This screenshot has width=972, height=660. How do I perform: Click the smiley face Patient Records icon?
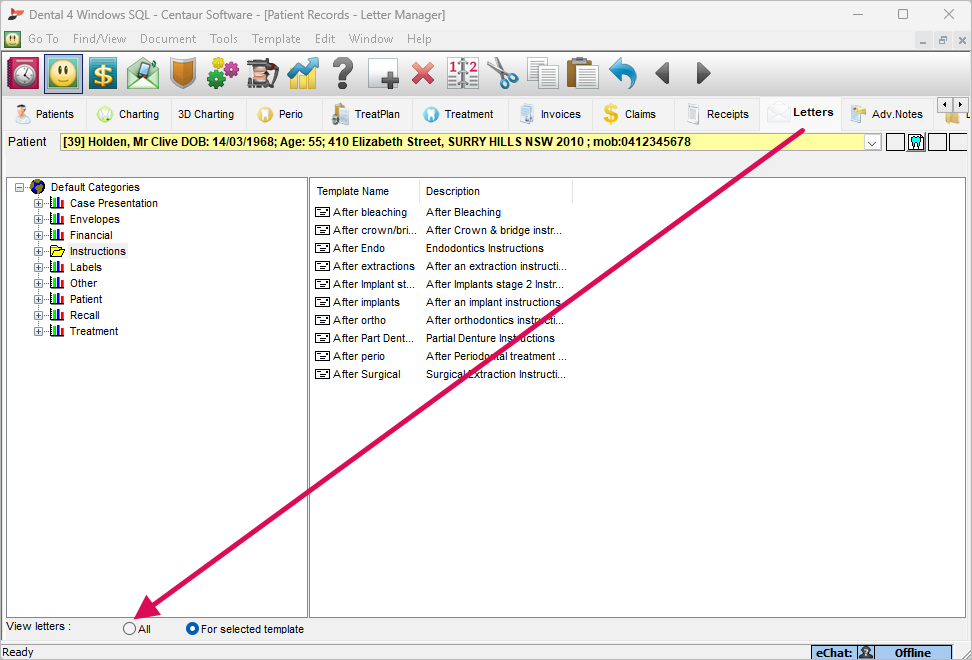(x=63, y=74)
